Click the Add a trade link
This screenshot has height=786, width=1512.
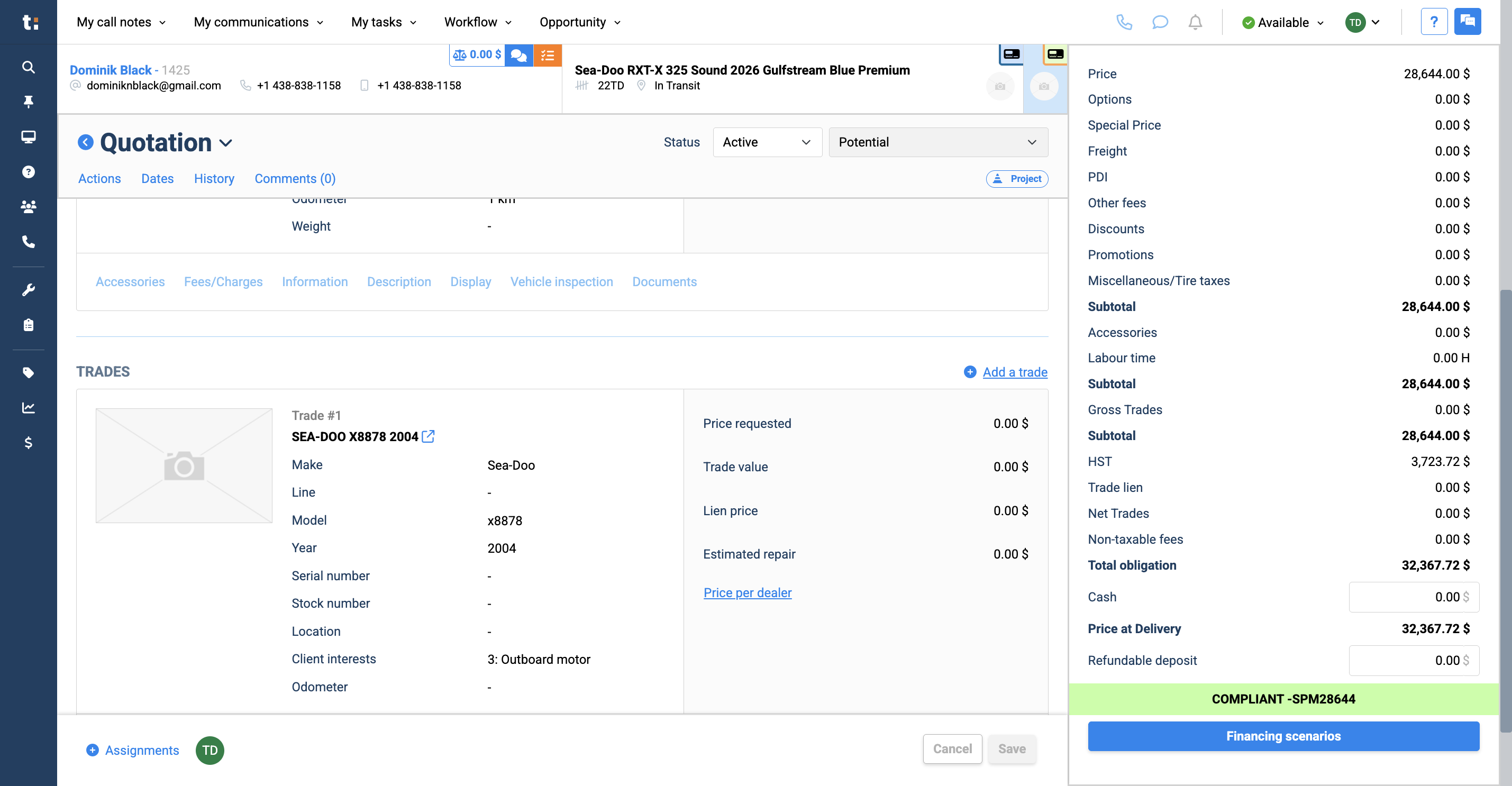(x=1014, y=372)
